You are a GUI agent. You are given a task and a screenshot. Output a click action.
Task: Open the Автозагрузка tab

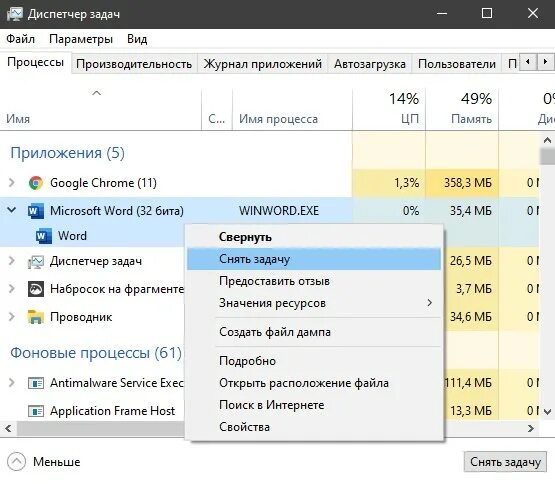point(370,64)
